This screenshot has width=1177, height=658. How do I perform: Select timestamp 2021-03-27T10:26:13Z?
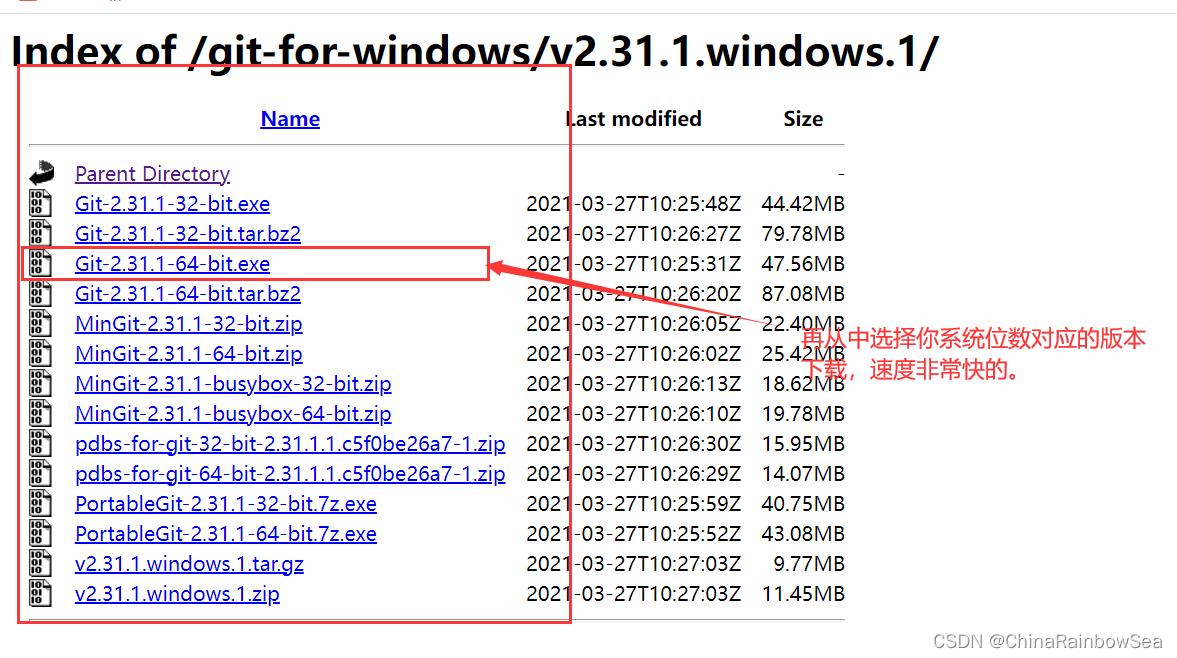(x=634, y=383)
